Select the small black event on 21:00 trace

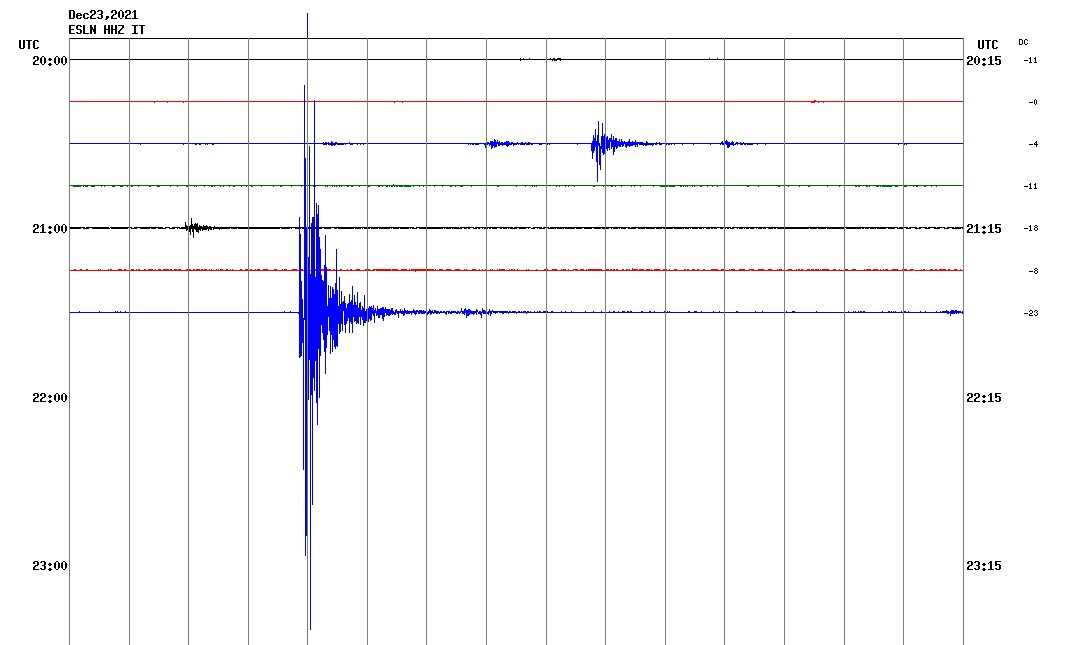coord(195,228)
